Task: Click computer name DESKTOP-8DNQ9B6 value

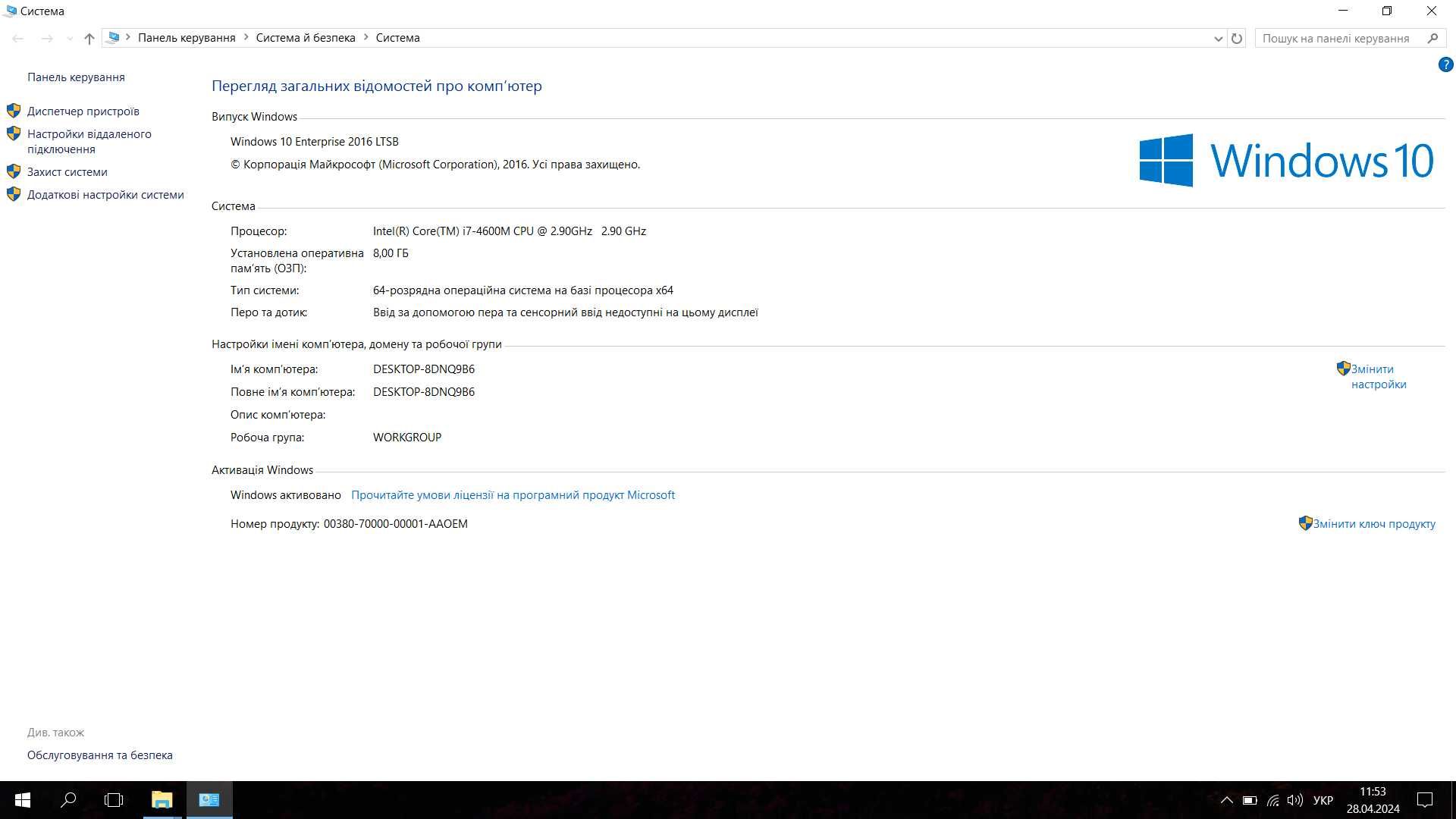Action: [x=424, y=369]
